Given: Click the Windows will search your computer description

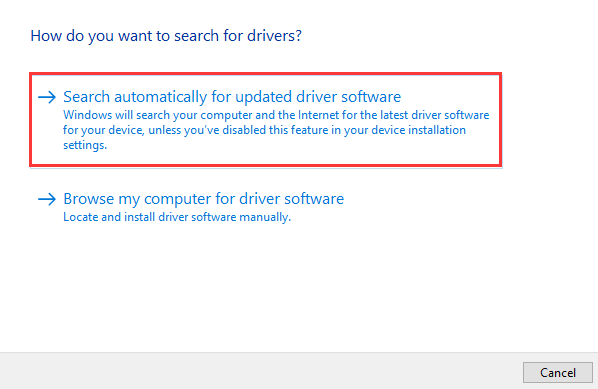Looking at the screenshot, I should point(276,130).
